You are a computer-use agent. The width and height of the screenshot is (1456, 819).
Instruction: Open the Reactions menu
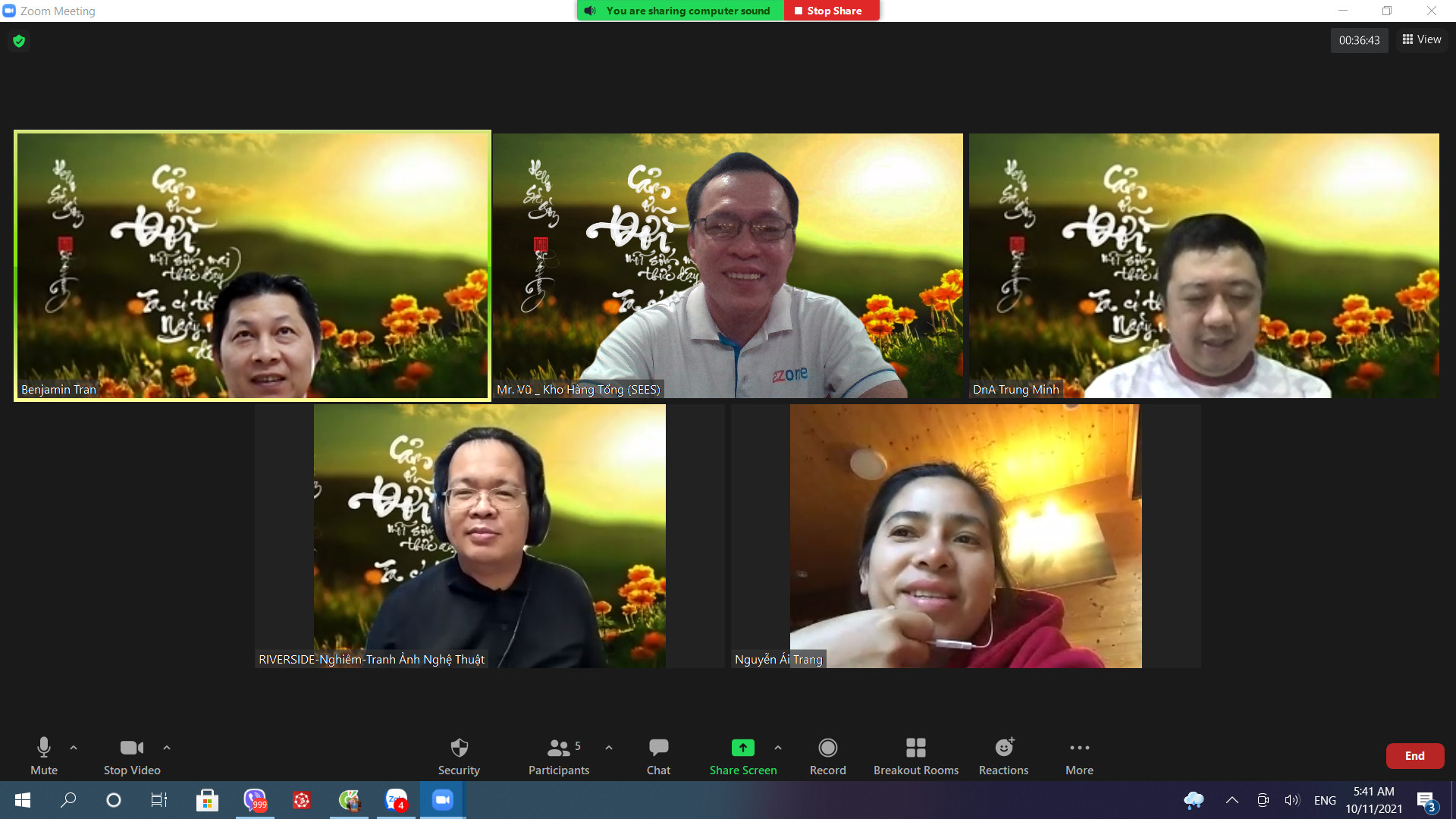tap(1003, 755)
